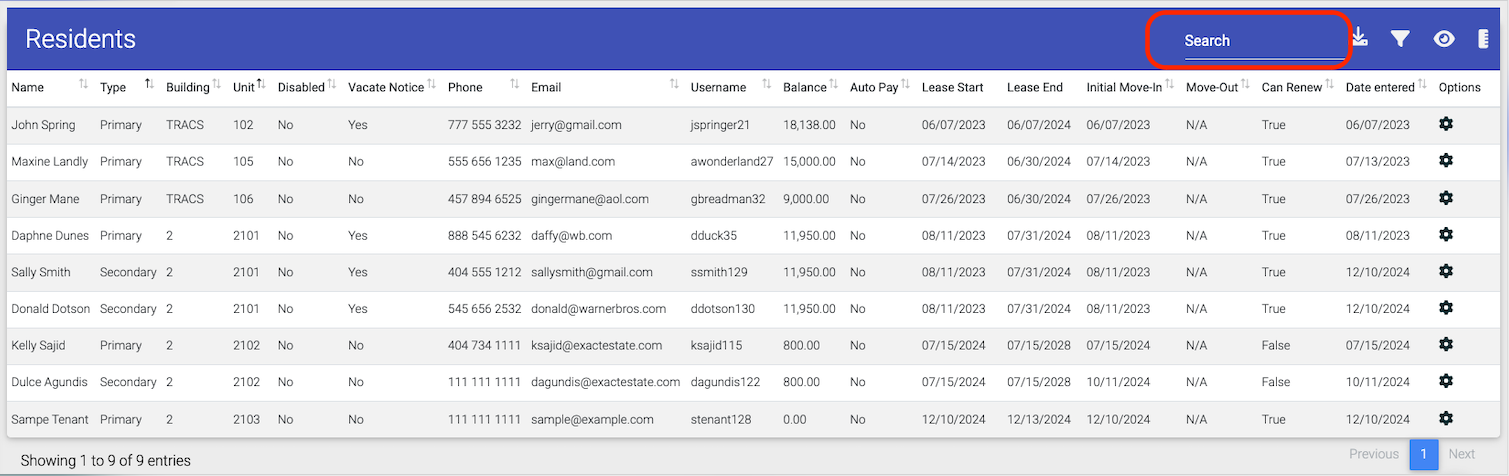Open the filter funnel icon
The width and height of the screenshot is (1509, 476).
coord(1400,39)
